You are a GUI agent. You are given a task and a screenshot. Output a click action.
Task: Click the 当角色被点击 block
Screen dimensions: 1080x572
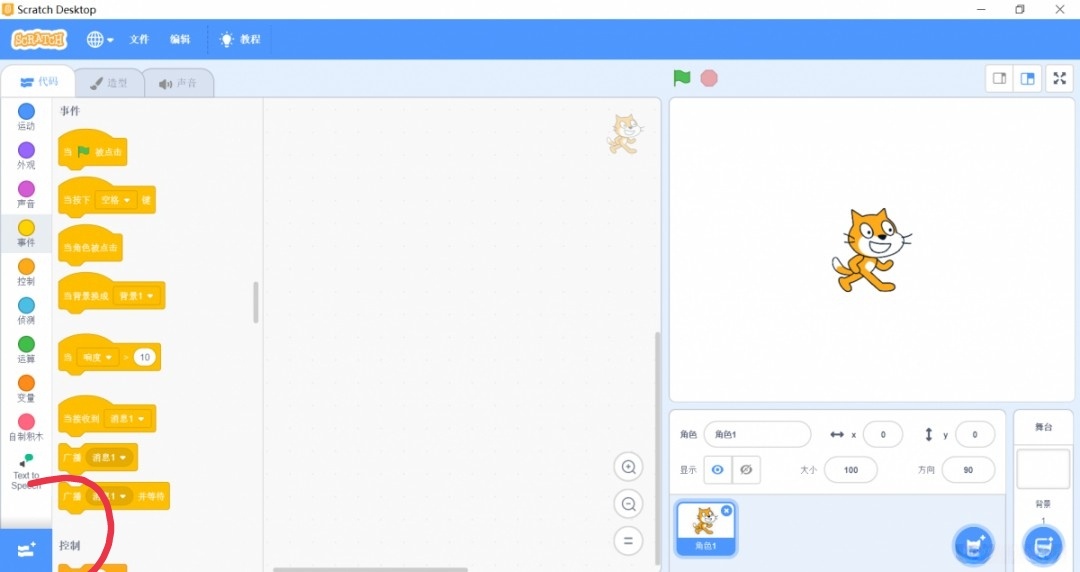90,245
